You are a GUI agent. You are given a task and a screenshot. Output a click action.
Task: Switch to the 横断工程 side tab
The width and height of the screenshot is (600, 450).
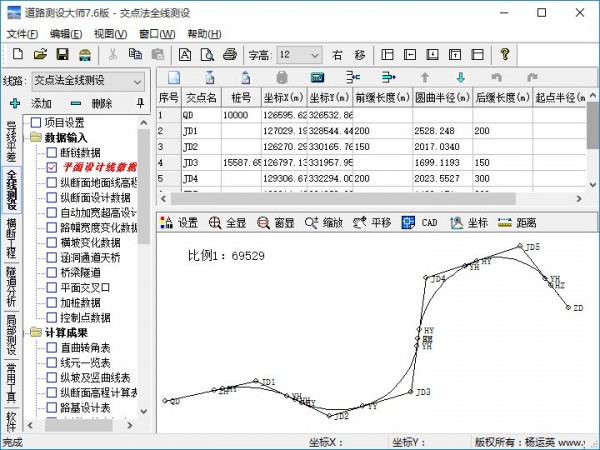pos(11,237)
